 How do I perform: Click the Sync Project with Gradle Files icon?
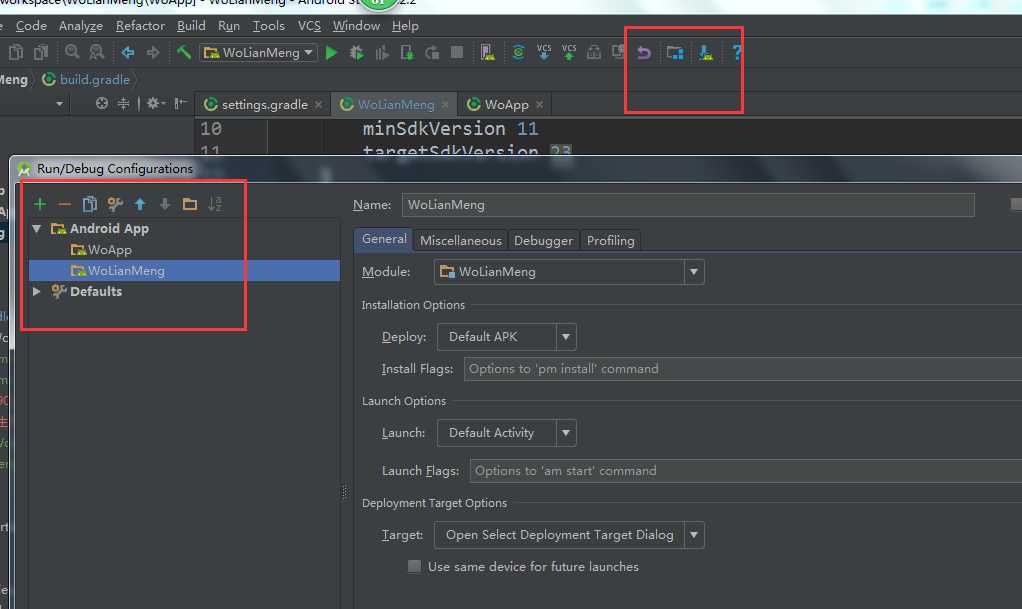518,53
